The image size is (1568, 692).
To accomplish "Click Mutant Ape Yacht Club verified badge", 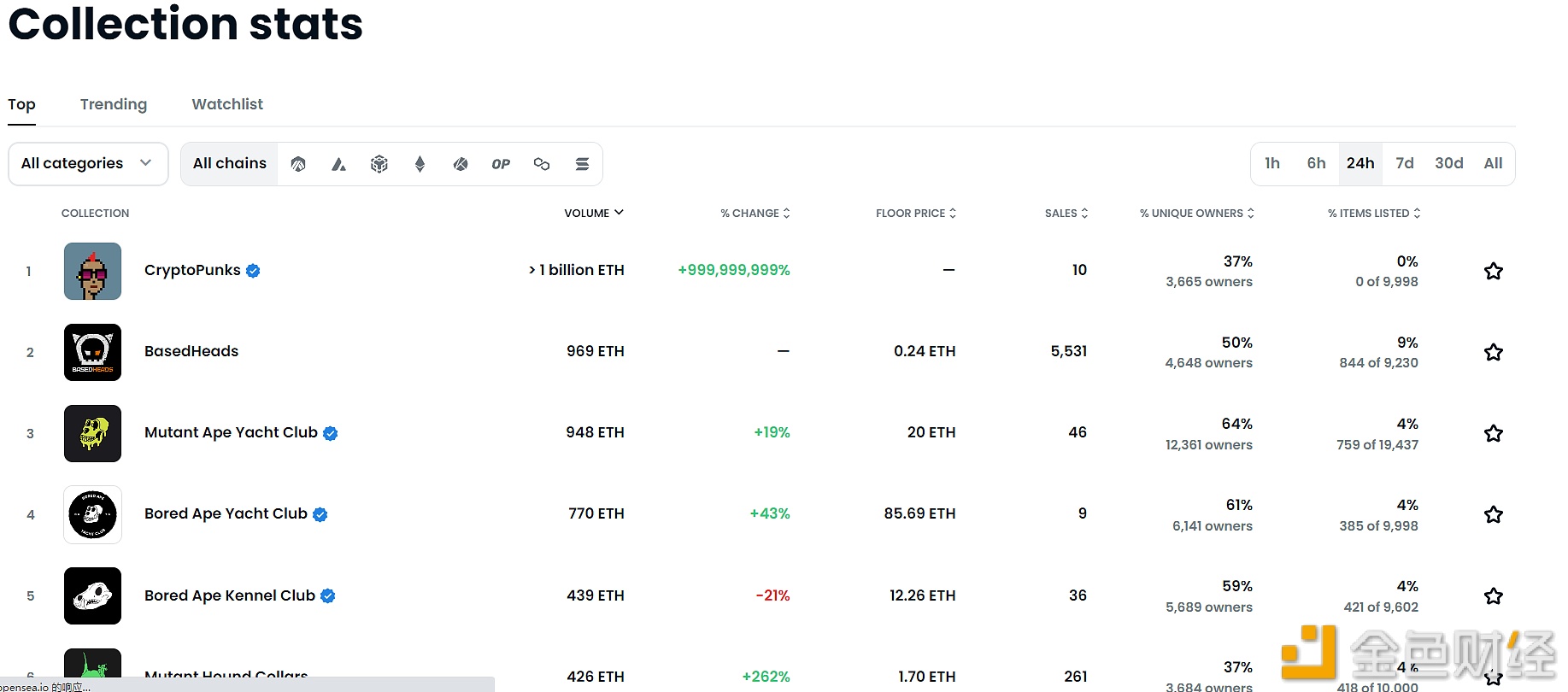I will pos(331,433).
